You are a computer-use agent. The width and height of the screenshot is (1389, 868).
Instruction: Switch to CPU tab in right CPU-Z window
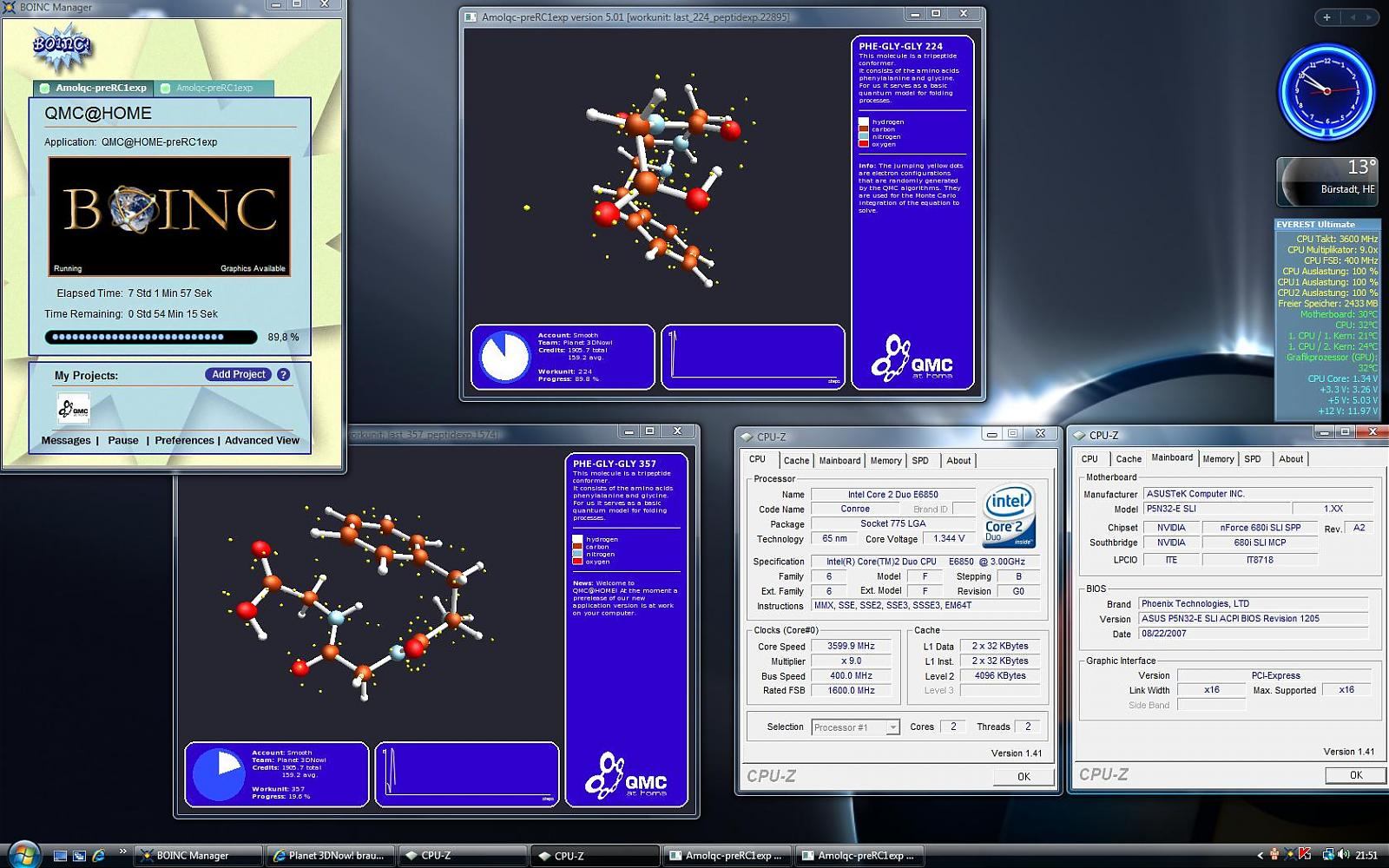(x=1089, y=459)
